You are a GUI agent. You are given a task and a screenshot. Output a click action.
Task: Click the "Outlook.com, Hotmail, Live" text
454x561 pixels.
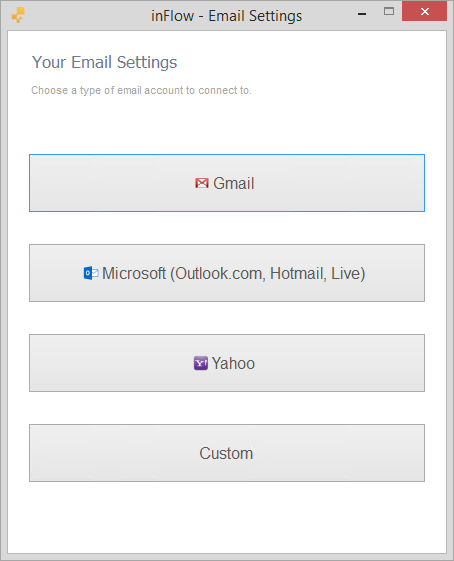pos(268,274)
